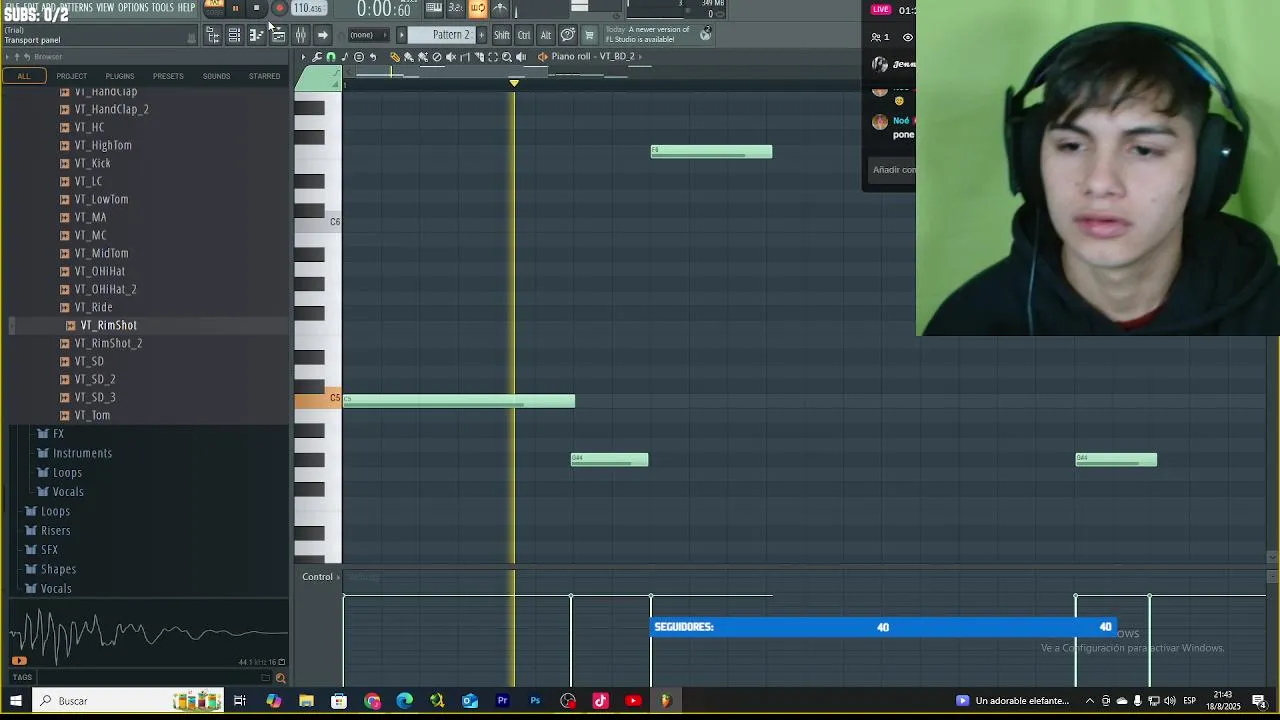The height and width of the screenshot is (720, 1280).
Task: Open piano roll main menu arrow
Action: (x=303, y=57)
